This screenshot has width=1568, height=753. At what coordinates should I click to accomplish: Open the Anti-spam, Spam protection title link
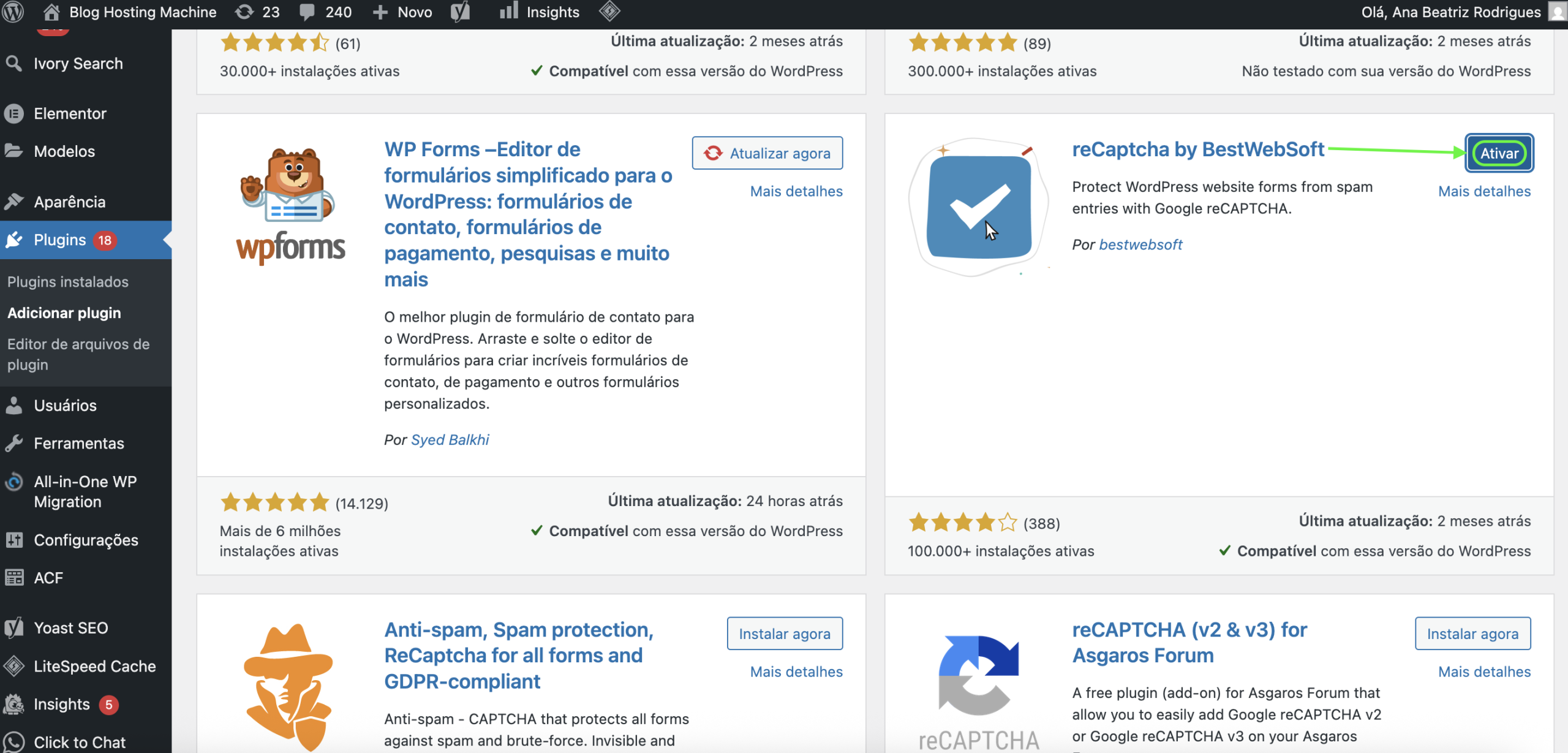click(x=519, y=655)
